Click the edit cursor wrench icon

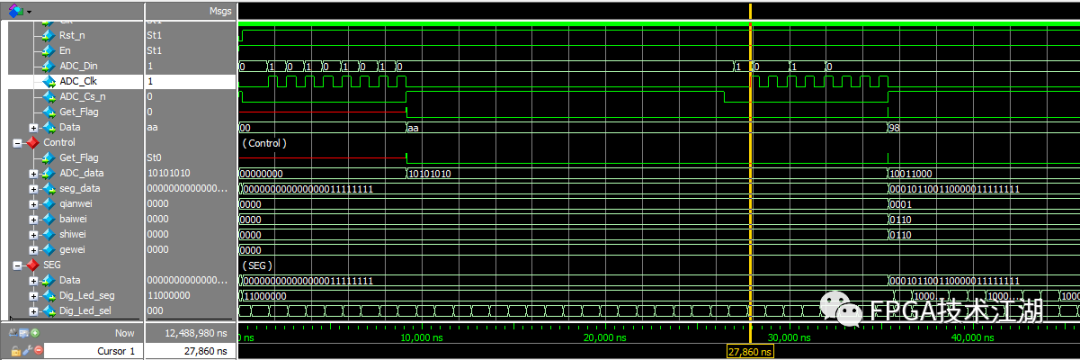coord(27,350)
